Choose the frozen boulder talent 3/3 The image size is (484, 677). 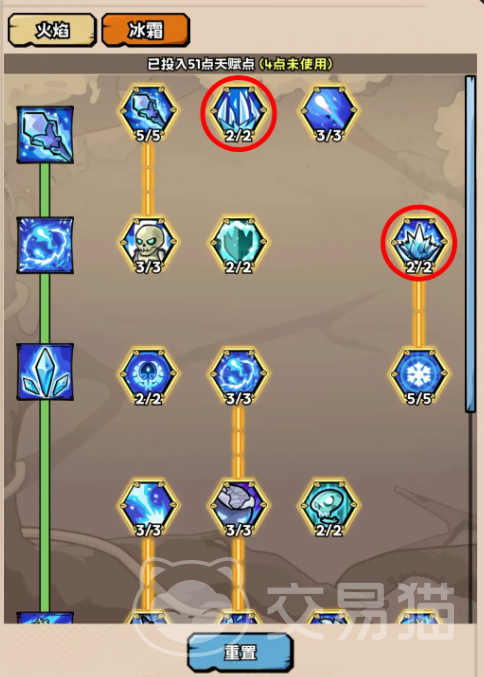coord(238,508)
